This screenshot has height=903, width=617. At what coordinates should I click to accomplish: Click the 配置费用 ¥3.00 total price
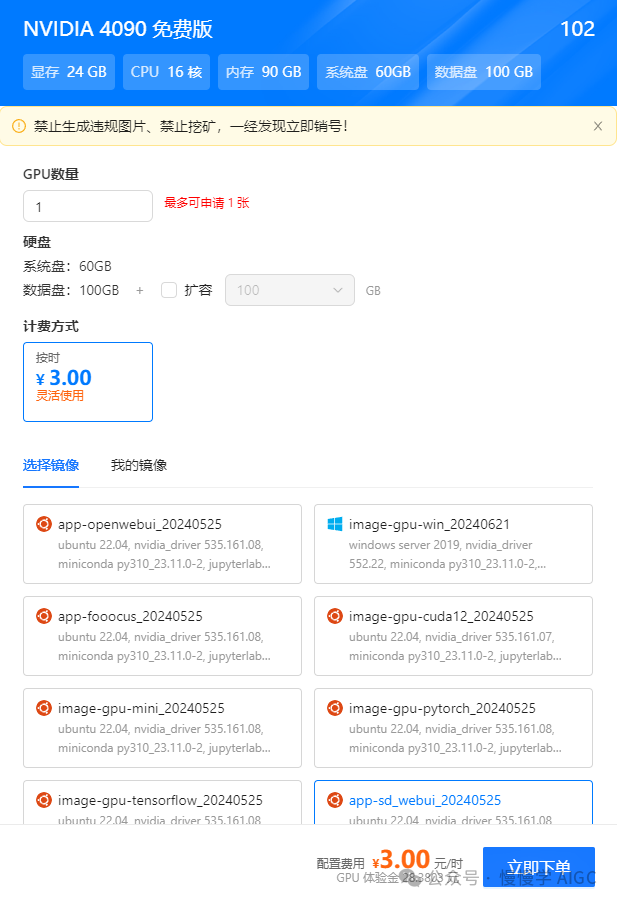(389, 862)
